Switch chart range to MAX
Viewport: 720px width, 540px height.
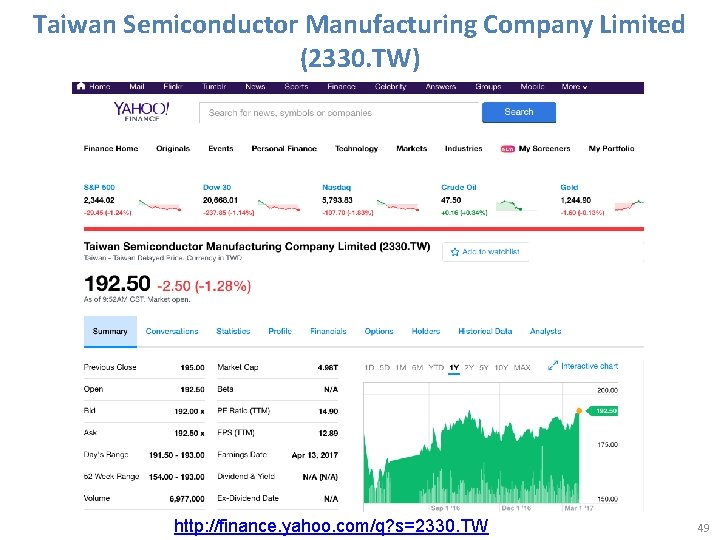point(522,368)
